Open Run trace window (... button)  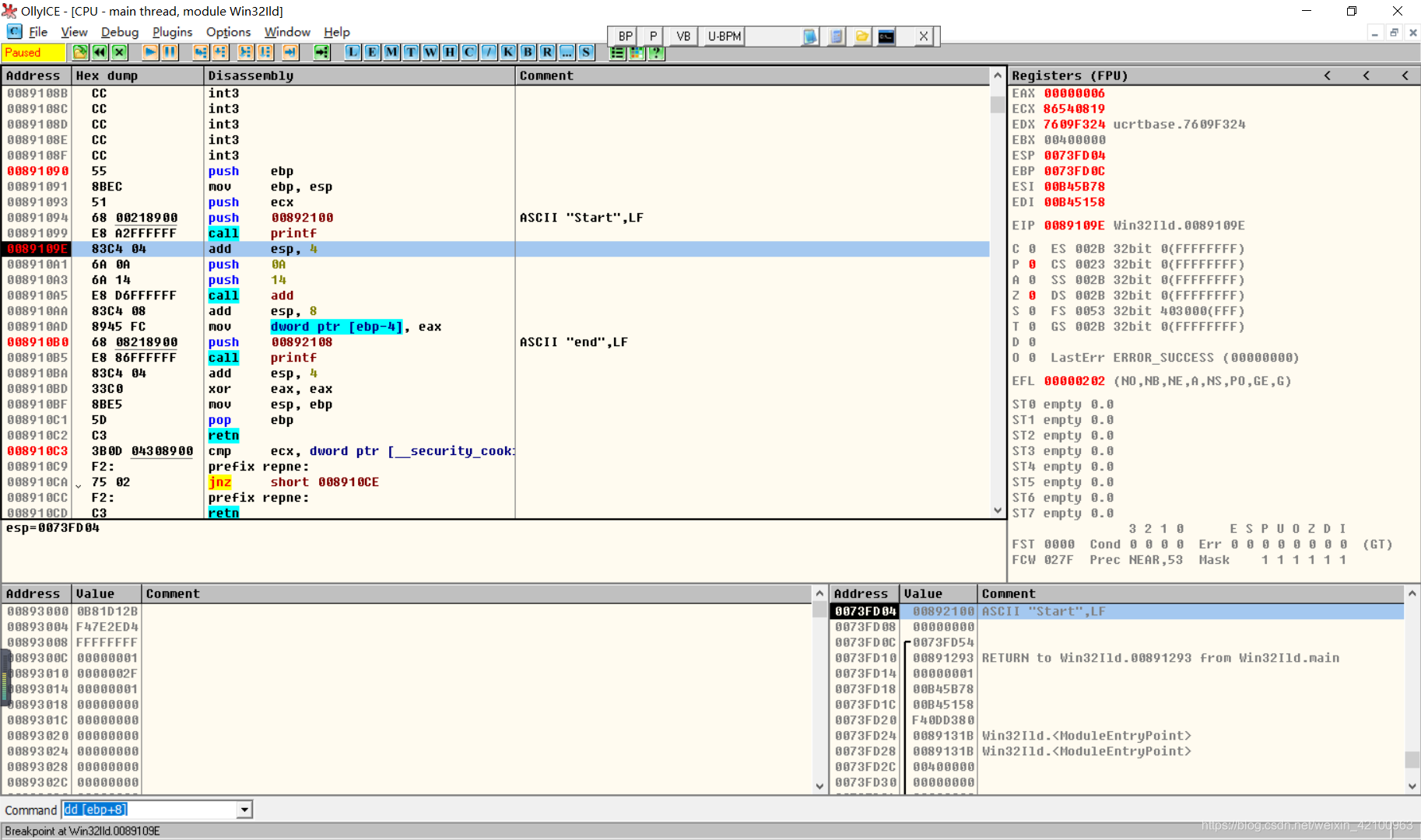coord(567,52)
